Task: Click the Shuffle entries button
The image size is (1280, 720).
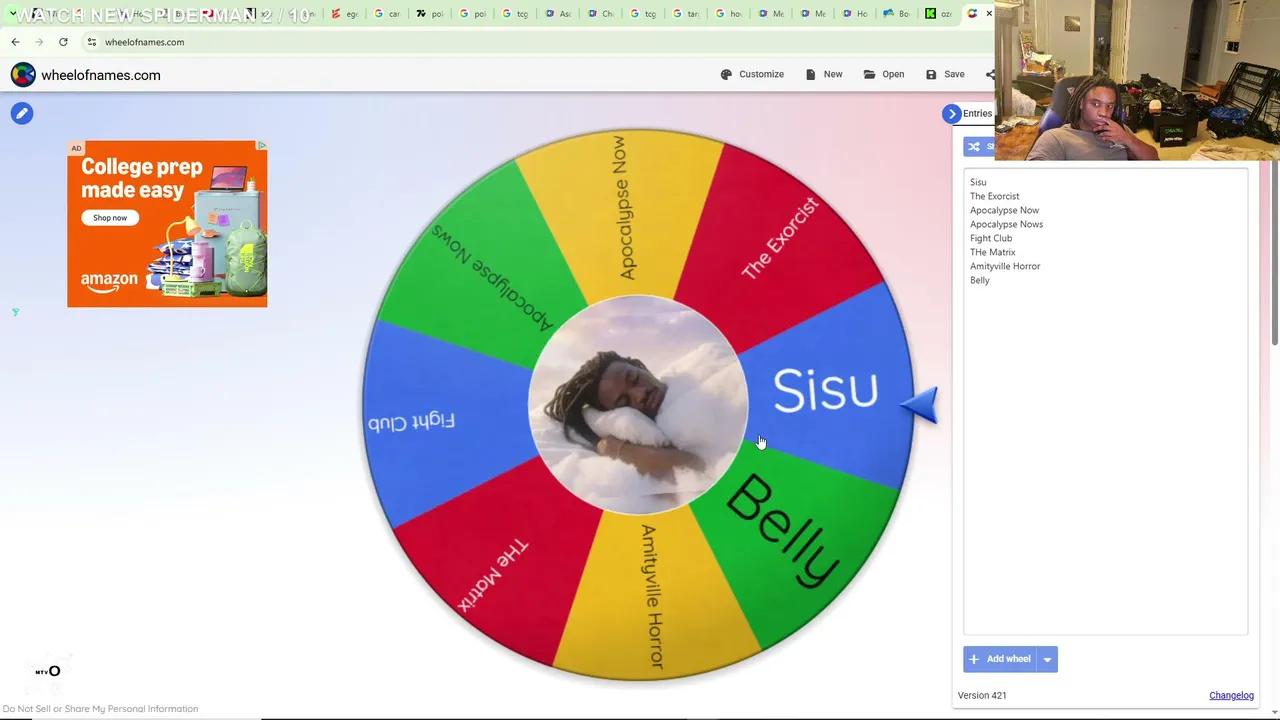Action: pos(980,147)
